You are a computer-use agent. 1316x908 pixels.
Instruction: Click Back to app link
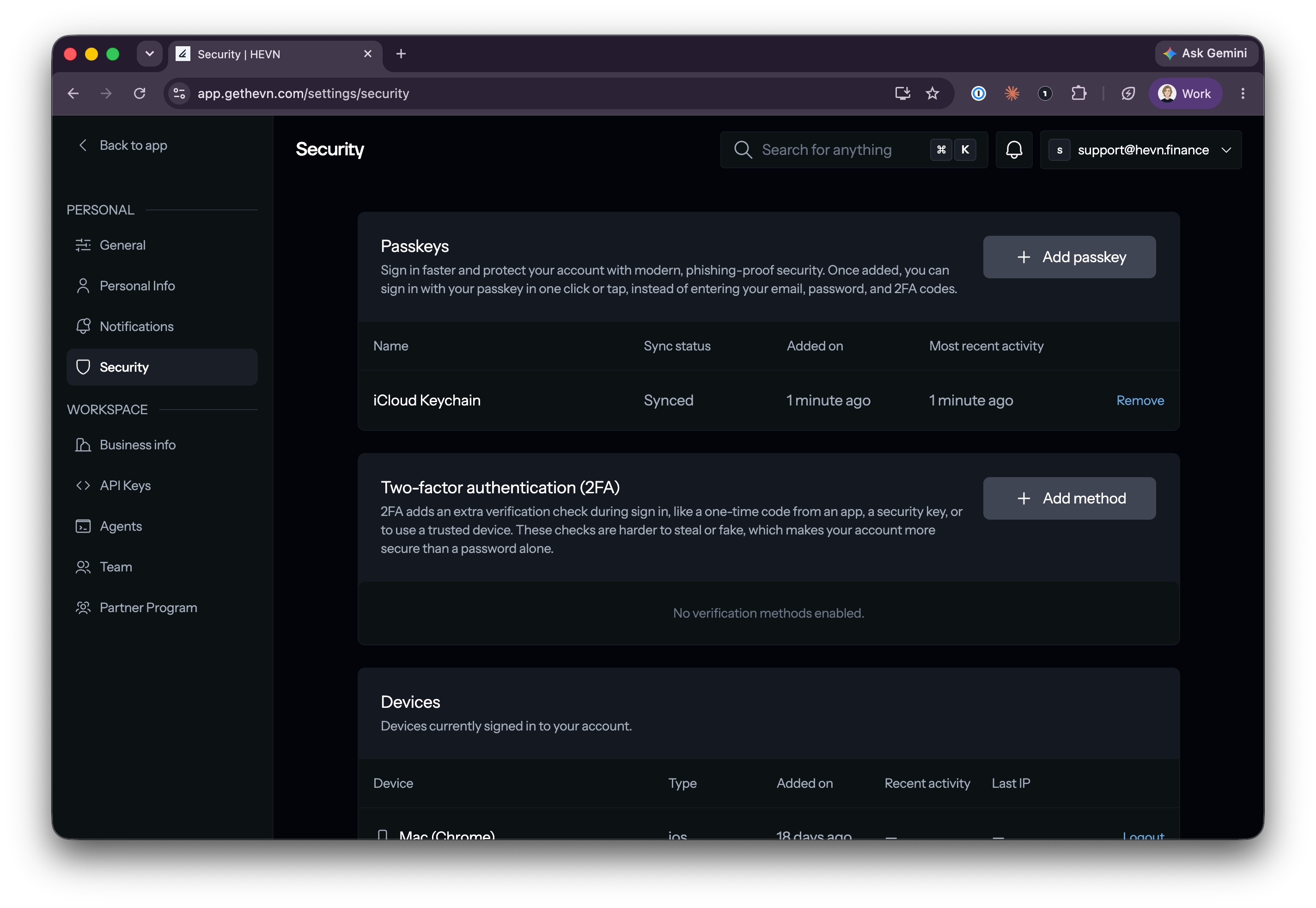[123, 145]
